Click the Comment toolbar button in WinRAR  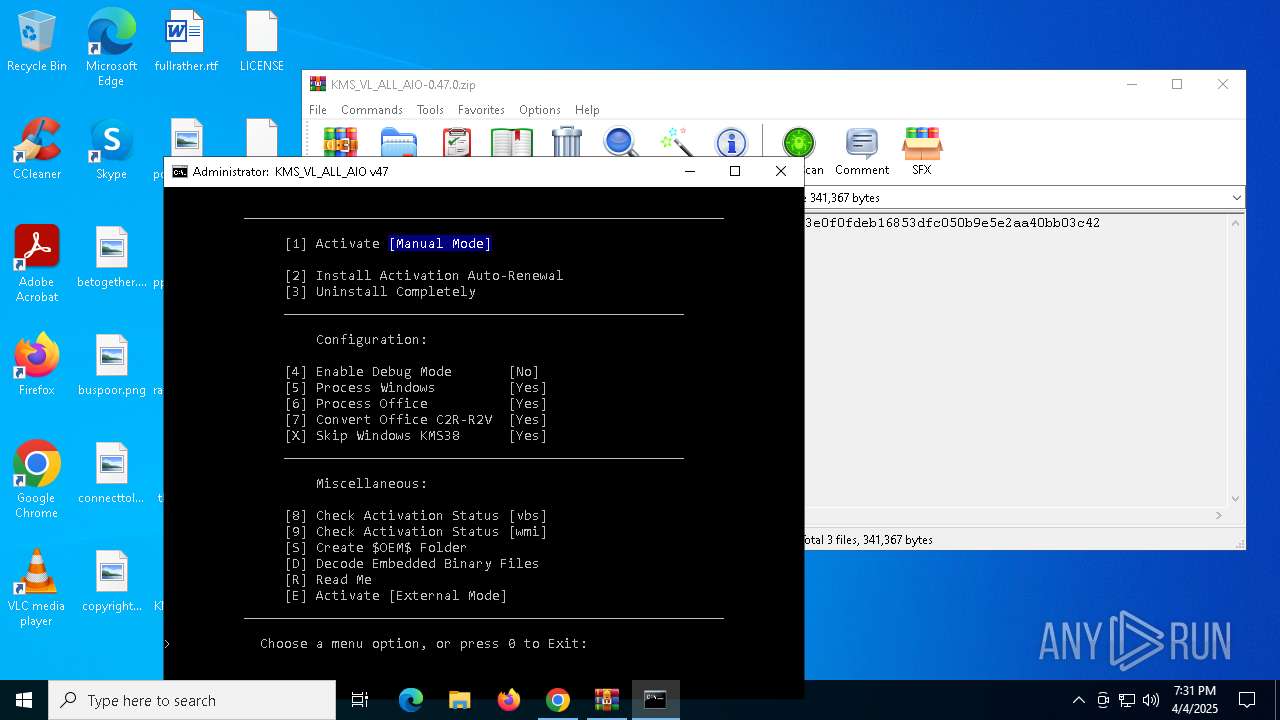click(862, 152)
